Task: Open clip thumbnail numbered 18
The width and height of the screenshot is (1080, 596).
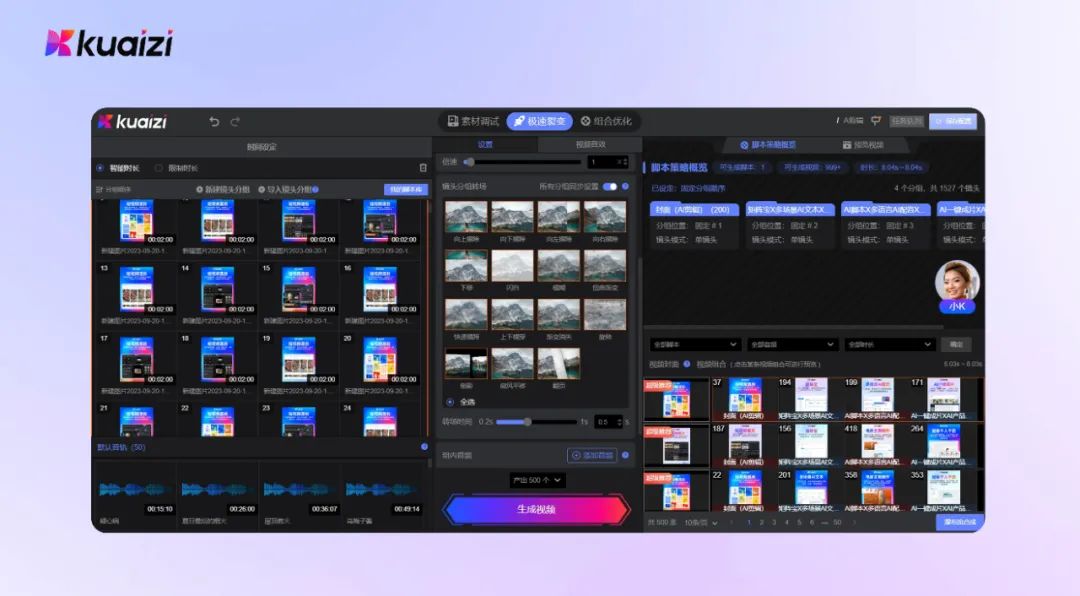Action: 218,359
